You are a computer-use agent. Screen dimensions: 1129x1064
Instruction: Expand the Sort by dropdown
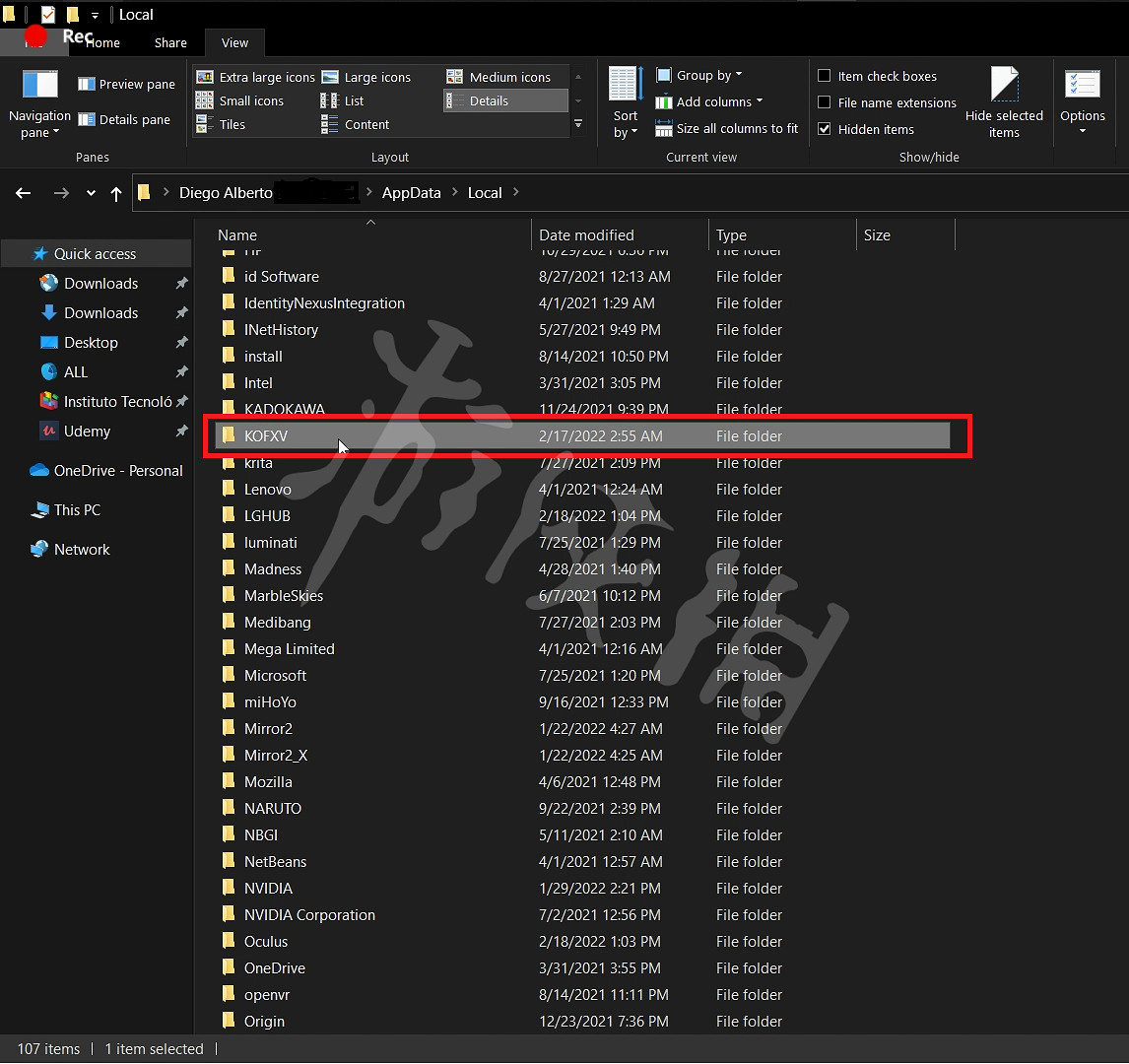[626, 123]
